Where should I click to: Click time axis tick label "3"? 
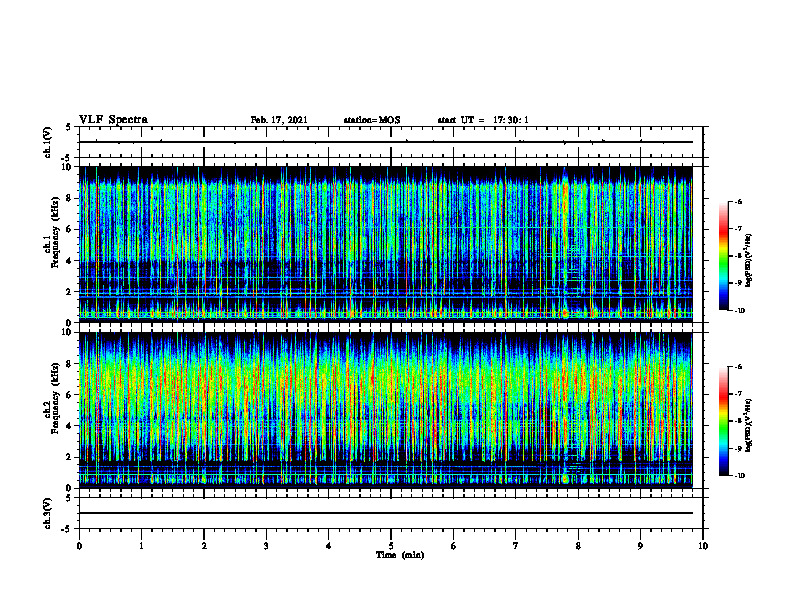[266, 546]
